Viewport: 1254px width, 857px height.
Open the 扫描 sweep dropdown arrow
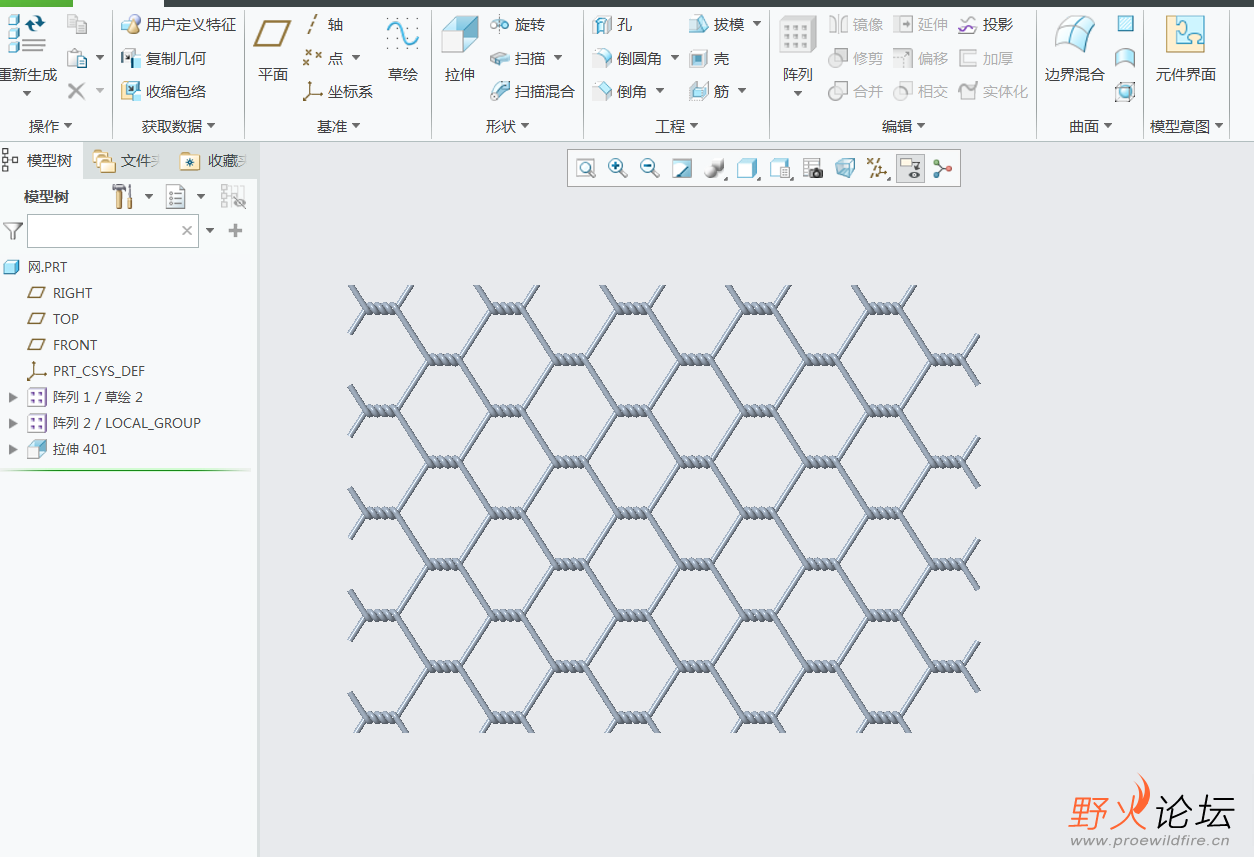pos(558,58)
